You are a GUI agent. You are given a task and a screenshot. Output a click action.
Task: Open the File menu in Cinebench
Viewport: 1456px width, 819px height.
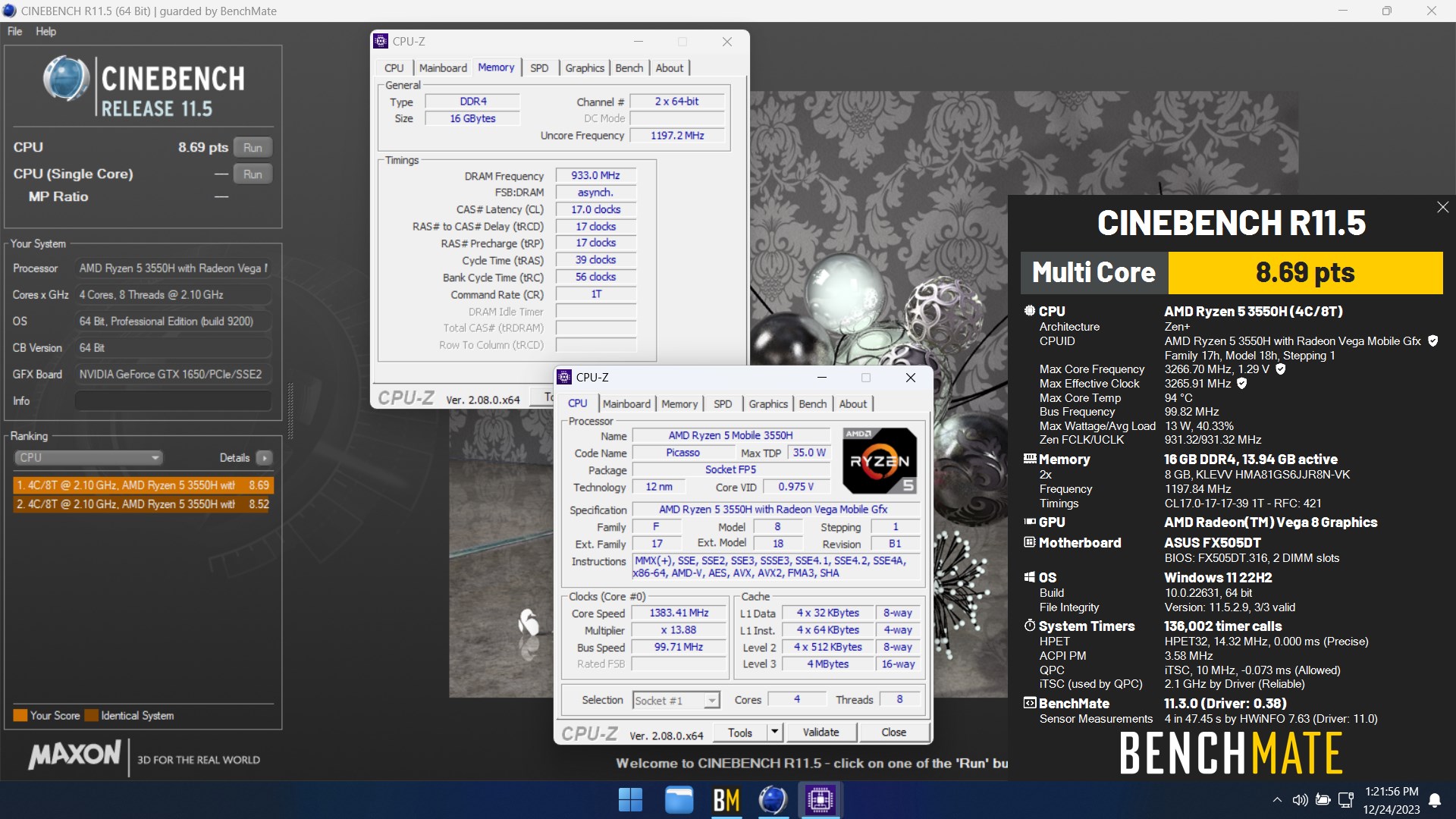[14, 32]
